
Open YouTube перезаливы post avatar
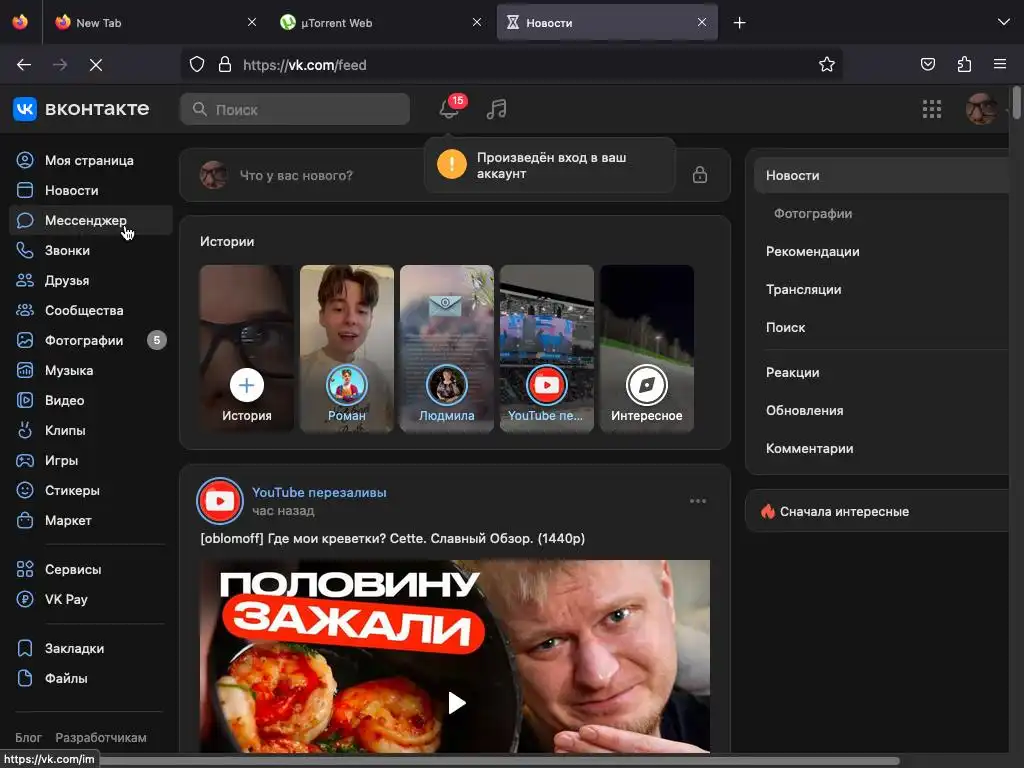(x=220, y=501)
